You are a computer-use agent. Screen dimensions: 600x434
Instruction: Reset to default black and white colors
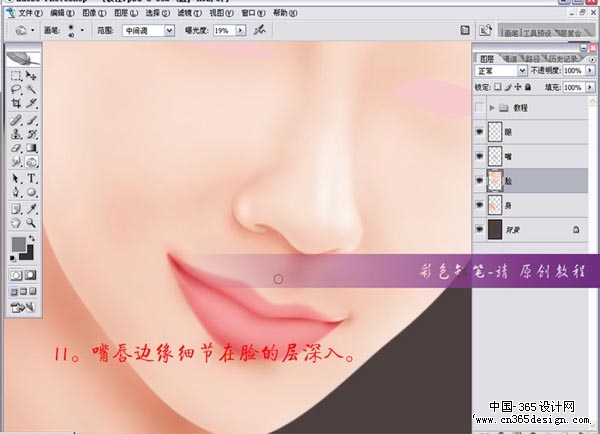[13, 258]
